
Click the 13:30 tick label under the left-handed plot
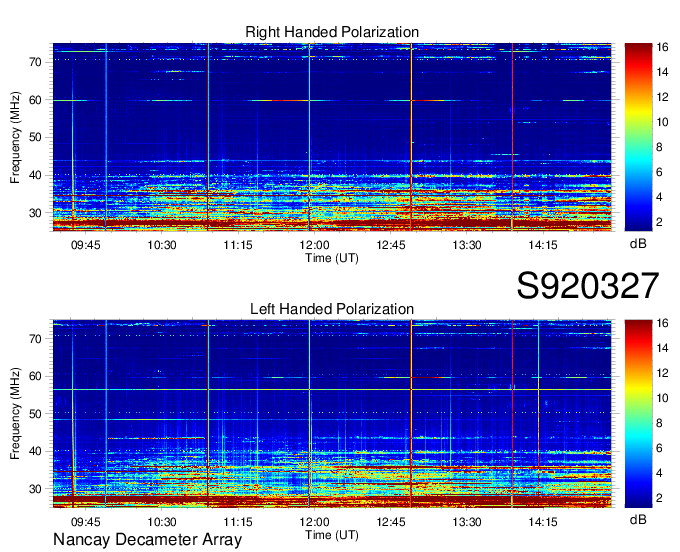467,522
